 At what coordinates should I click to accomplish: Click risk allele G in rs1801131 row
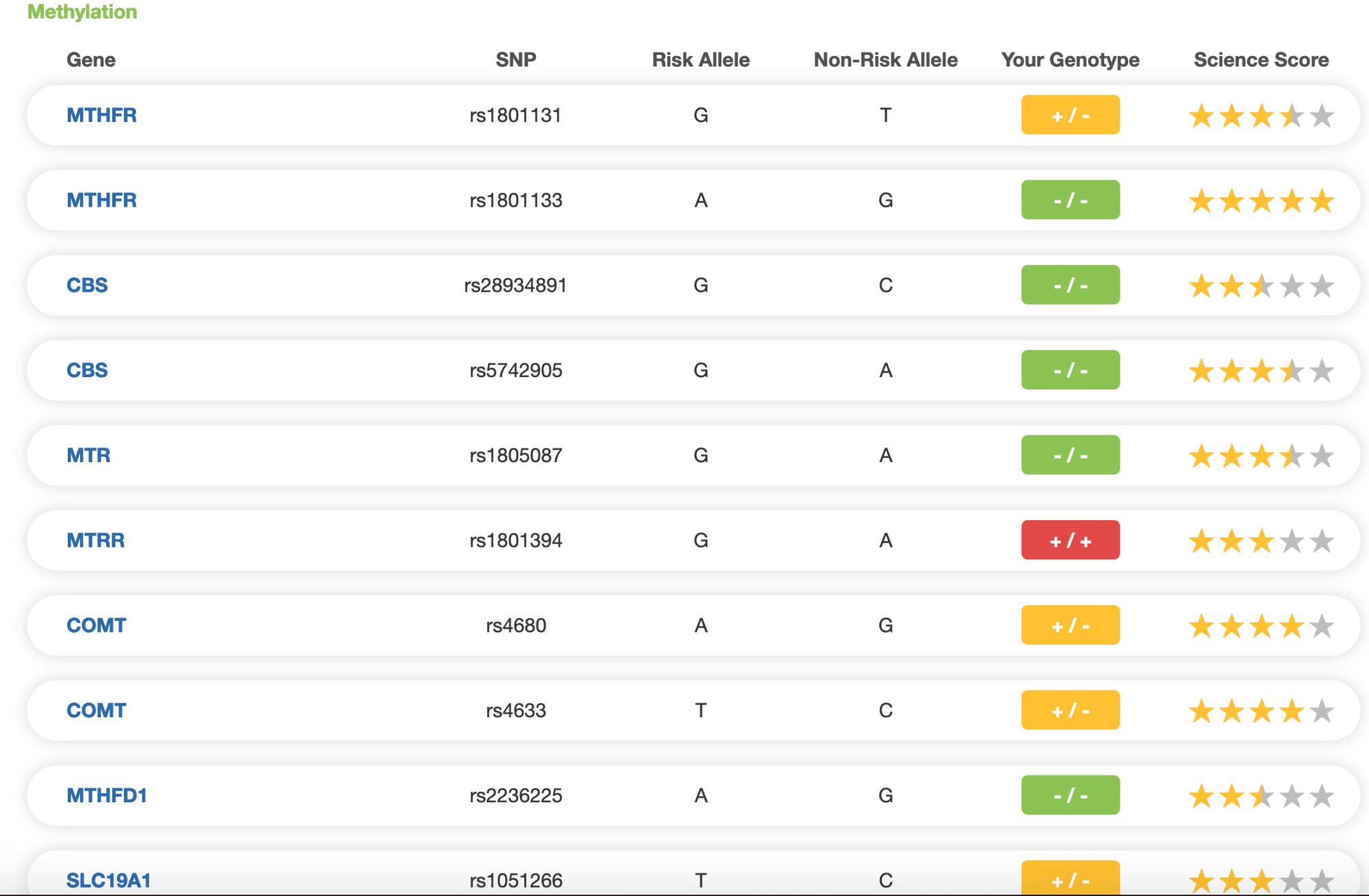pyautogui.click(x=701, y=115)
